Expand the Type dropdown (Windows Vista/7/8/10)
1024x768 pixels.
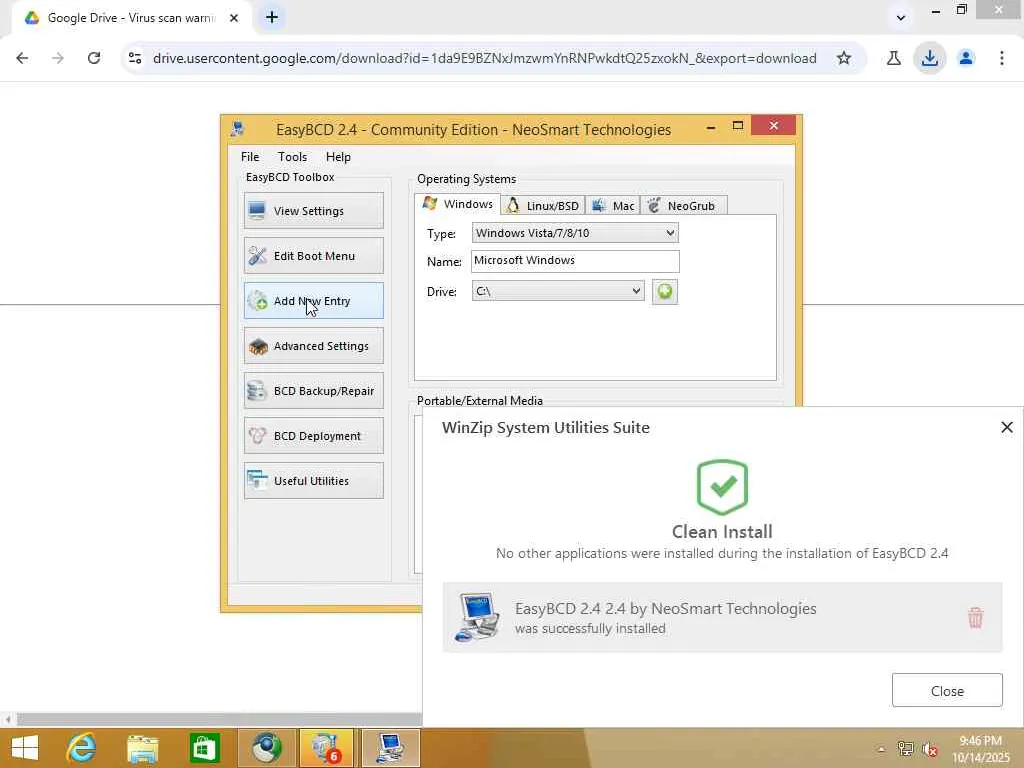pos(575,233)
